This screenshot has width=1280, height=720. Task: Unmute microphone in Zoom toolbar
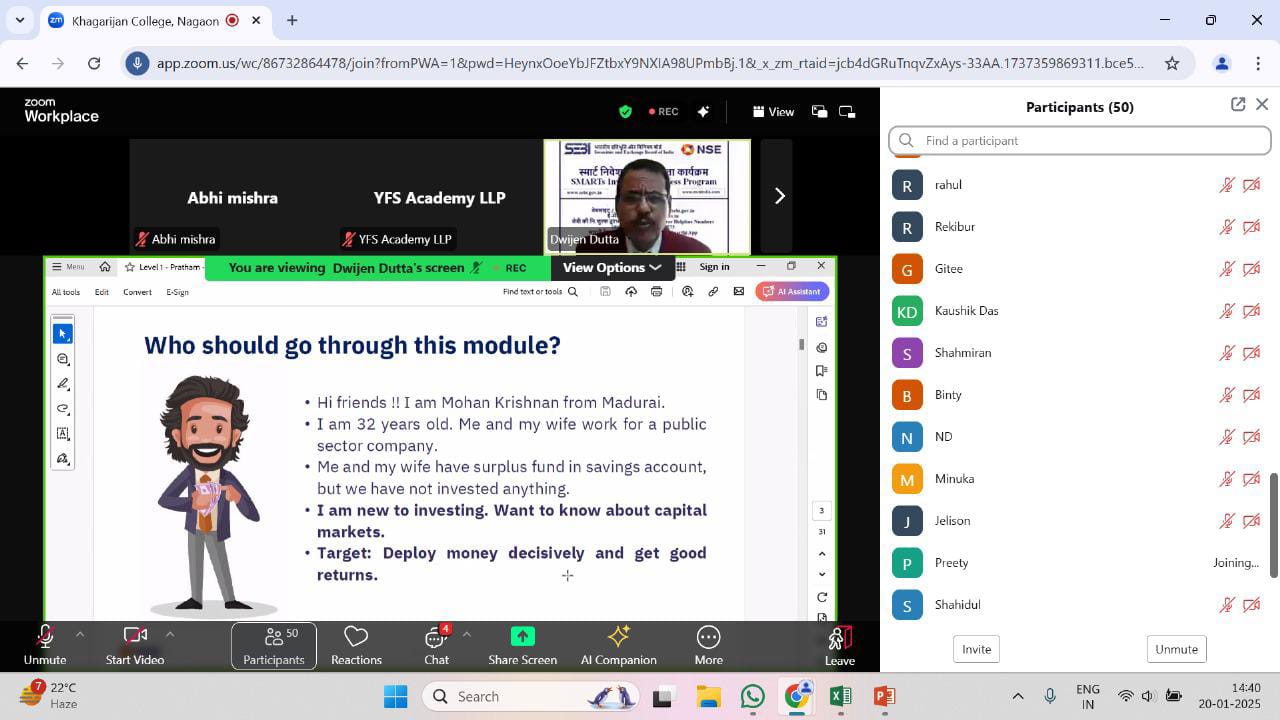(x=45, y=645)
